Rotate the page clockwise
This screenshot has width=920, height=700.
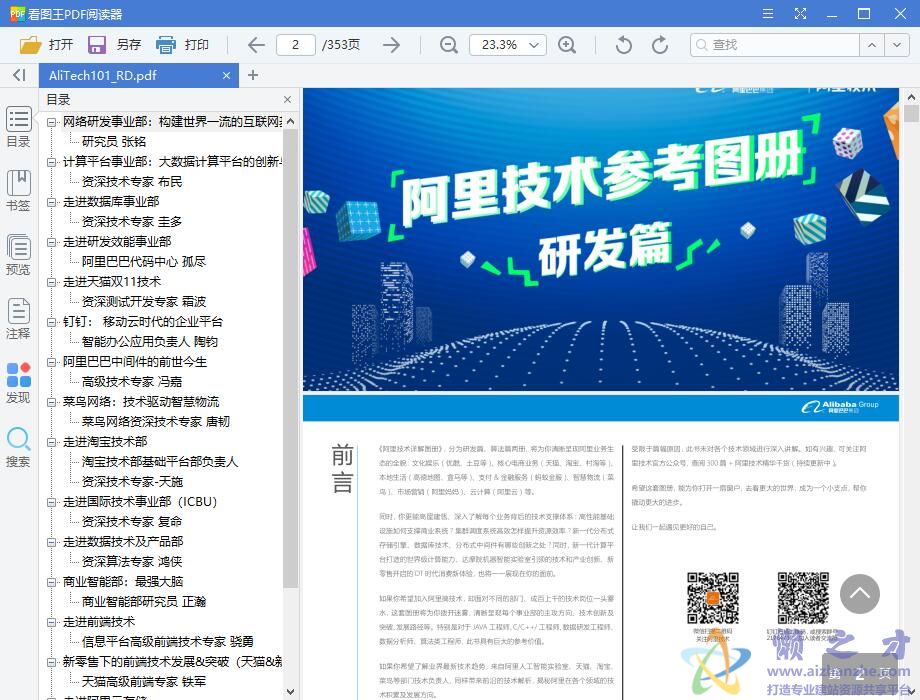click(x=660, y=45)
